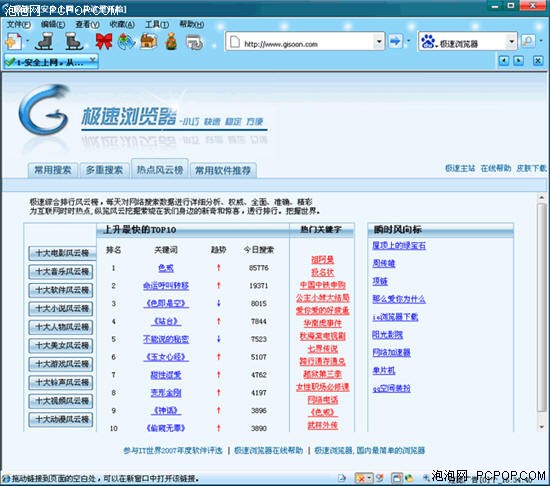Switch to the 常用软件推荐 page tab

point(223,170)
